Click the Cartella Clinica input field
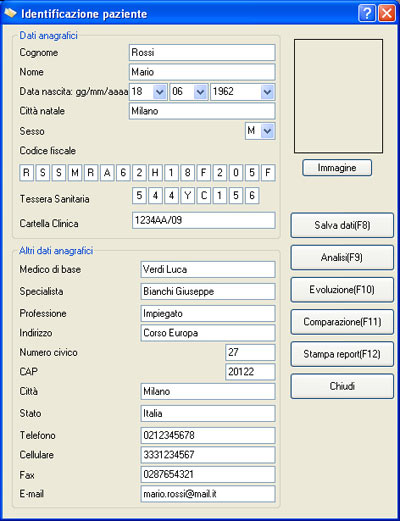The width and height of the screenshot is (400, 521). pos(204,220)
